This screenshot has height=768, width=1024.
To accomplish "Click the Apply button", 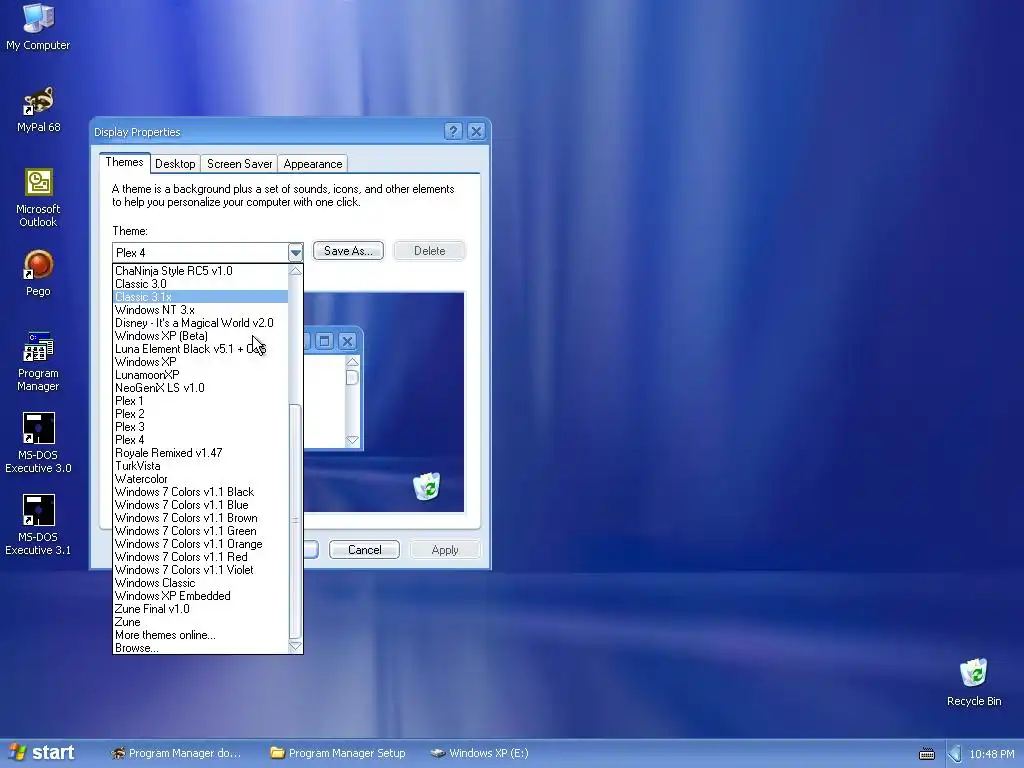I will tap(445, 550).
